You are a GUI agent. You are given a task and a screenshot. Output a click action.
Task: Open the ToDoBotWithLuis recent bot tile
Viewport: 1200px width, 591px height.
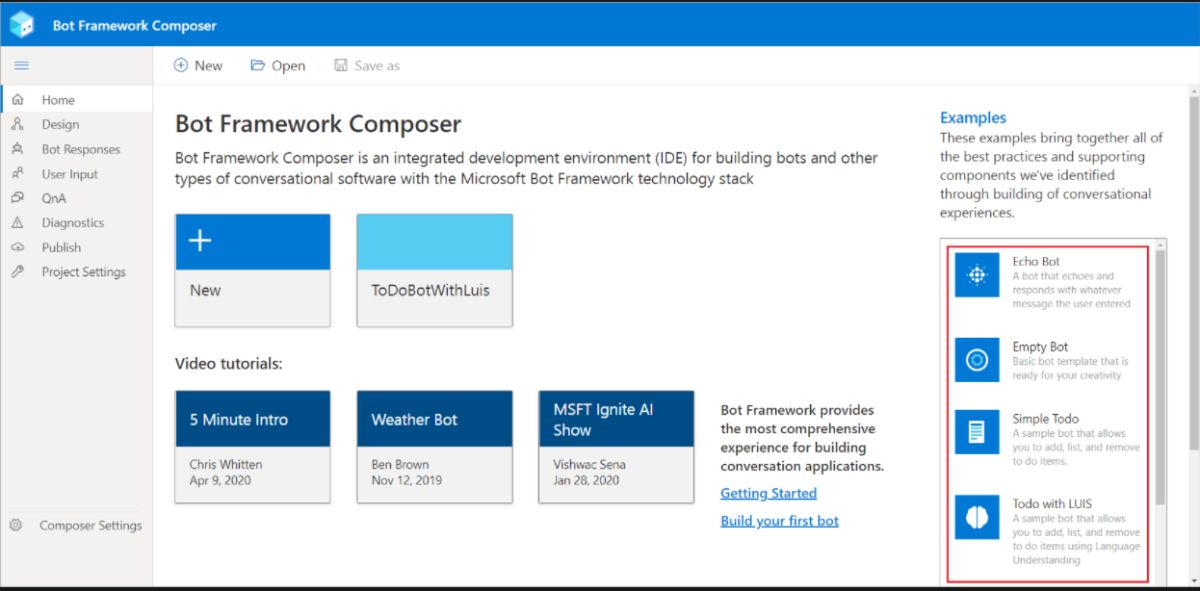point(434,270)
